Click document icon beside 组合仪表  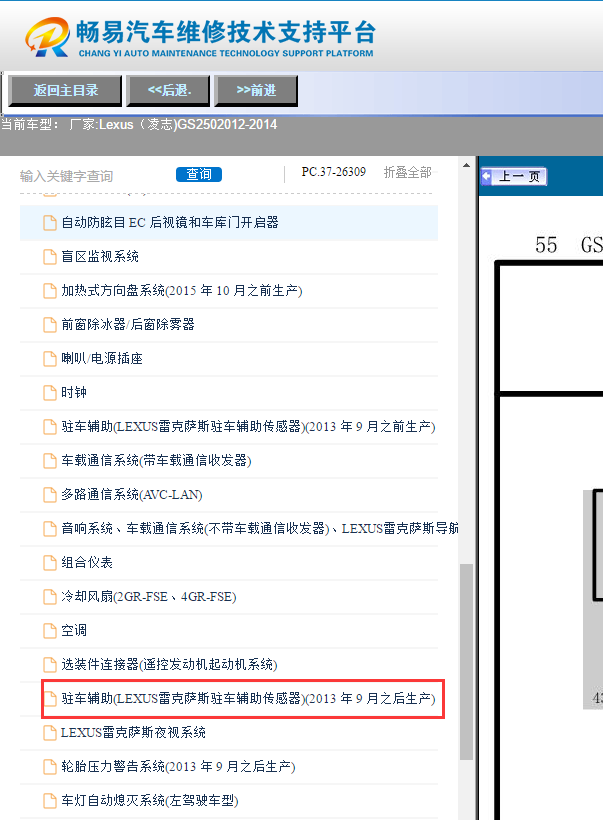(50, 563)
